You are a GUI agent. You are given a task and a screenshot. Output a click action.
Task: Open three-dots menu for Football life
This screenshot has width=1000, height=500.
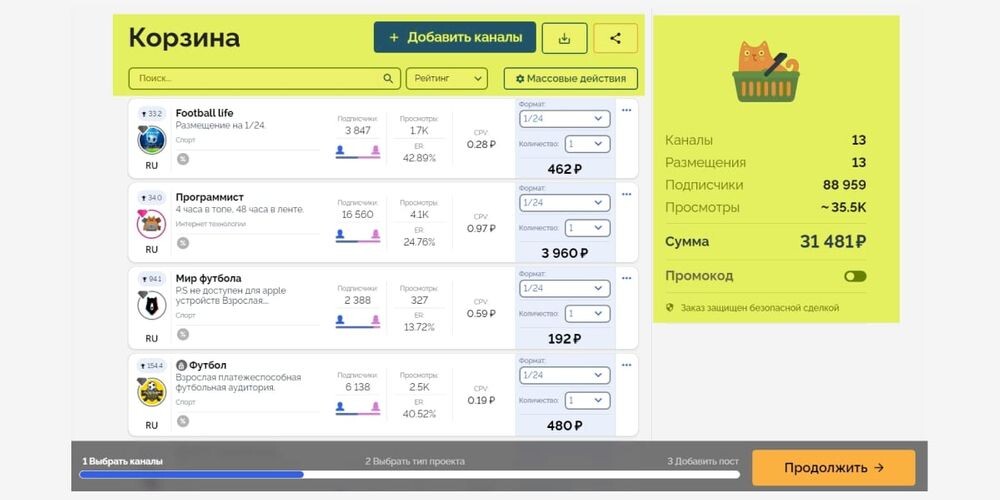click(x=626, y=110)
